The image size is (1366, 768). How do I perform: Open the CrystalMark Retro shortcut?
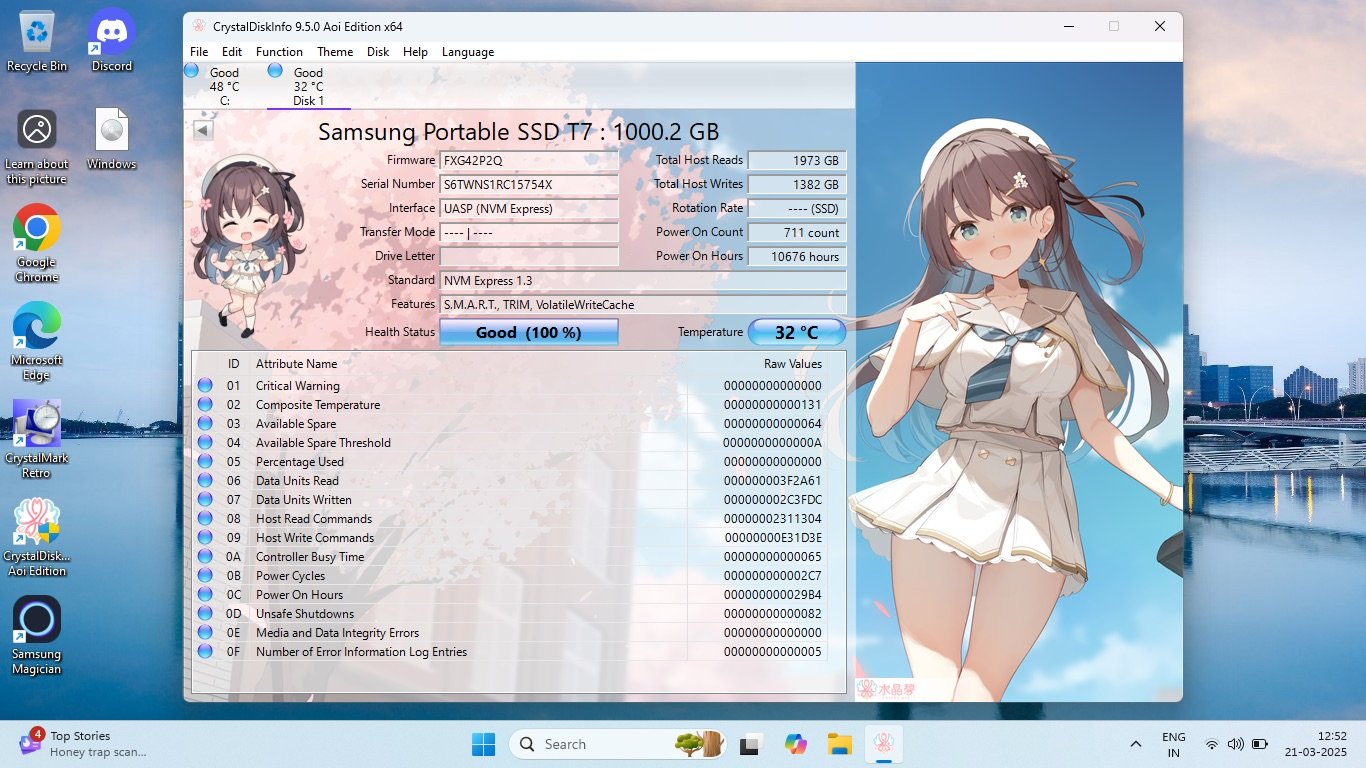37,439
